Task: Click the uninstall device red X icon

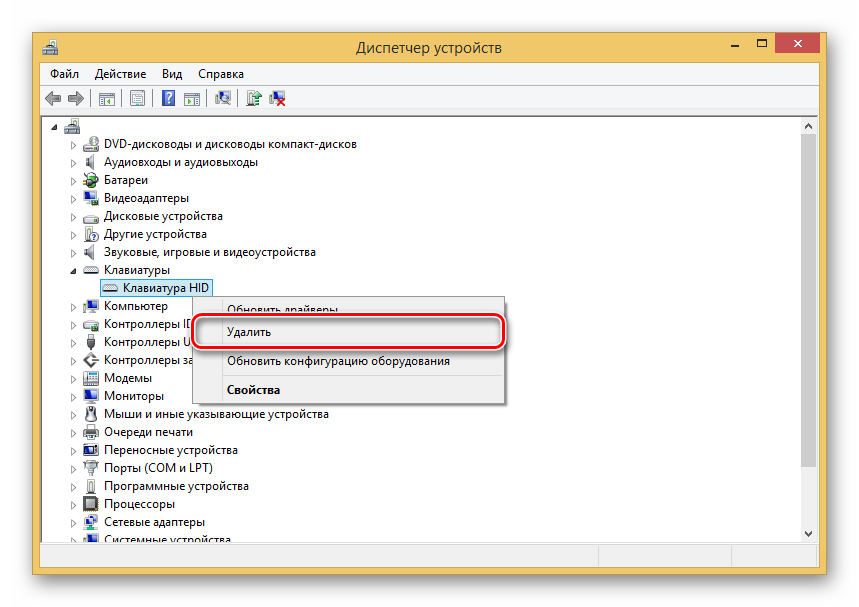Action: point(278,98)
